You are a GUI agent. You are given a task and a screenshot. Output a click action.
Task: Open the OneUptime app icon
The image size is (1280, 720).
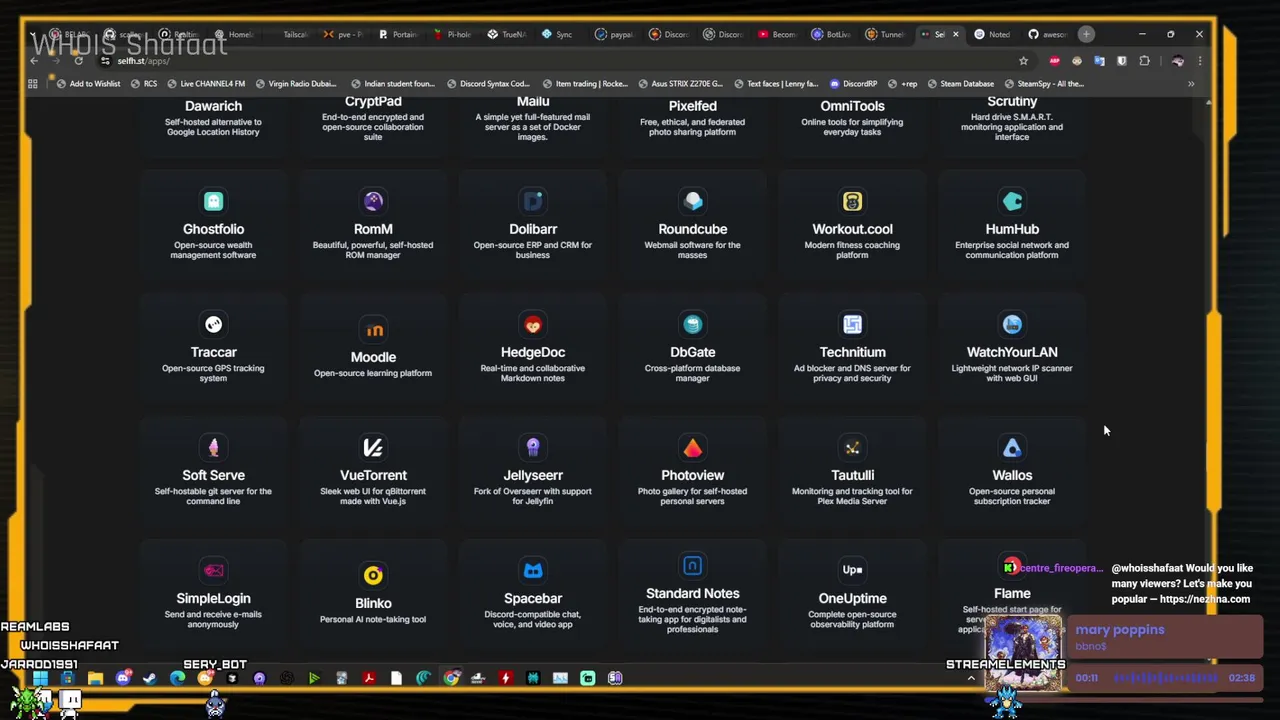coord(852,570)
